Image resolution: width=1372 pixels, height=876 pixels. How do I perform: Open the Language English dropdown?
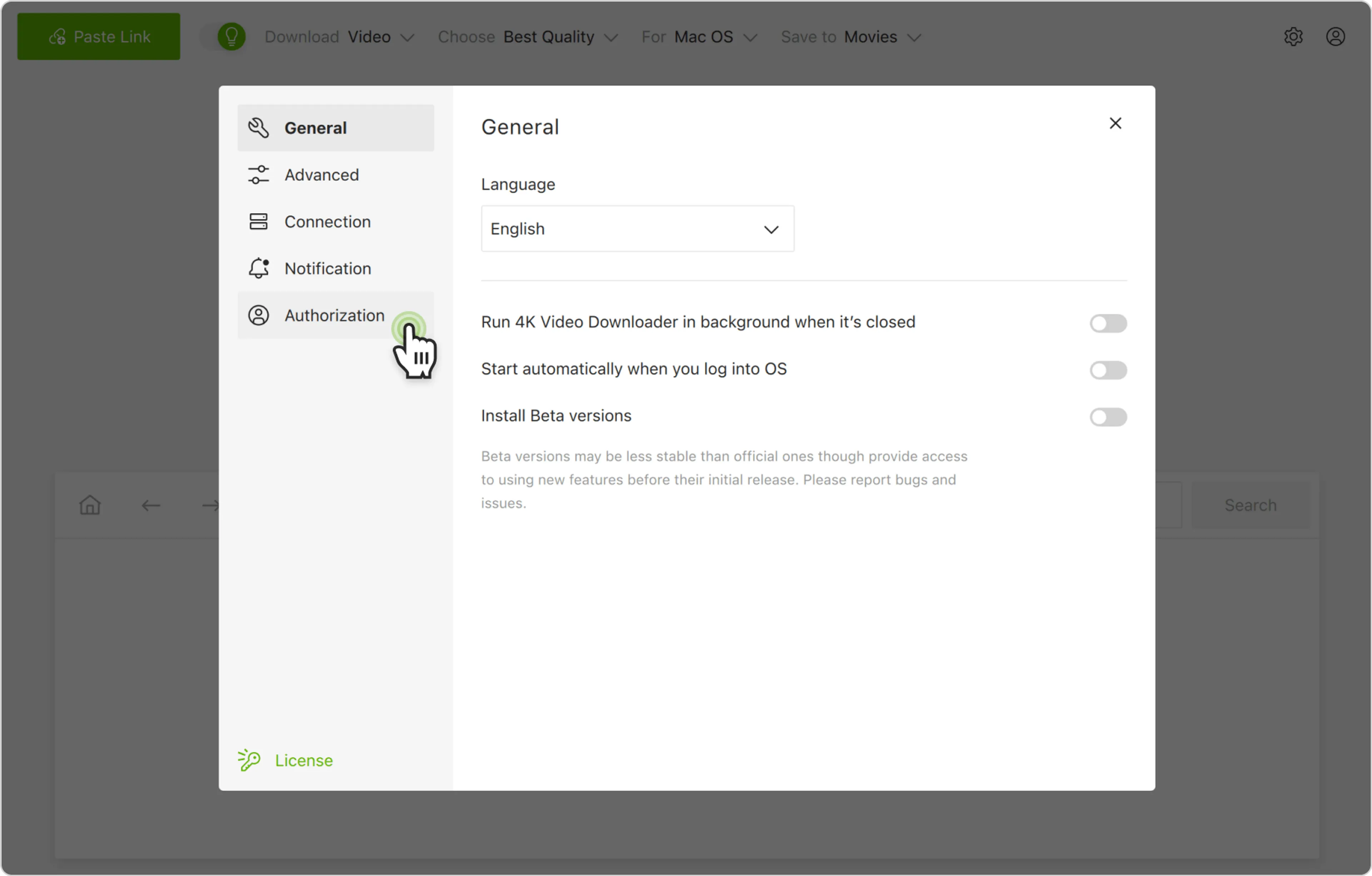(637, 229)
